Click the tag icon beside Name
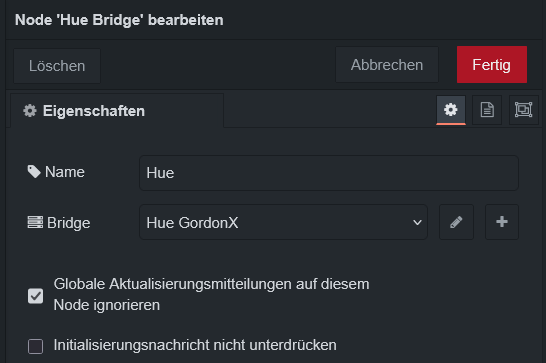The width and height of the screenshot is (546, 363). tap(34, 172)
